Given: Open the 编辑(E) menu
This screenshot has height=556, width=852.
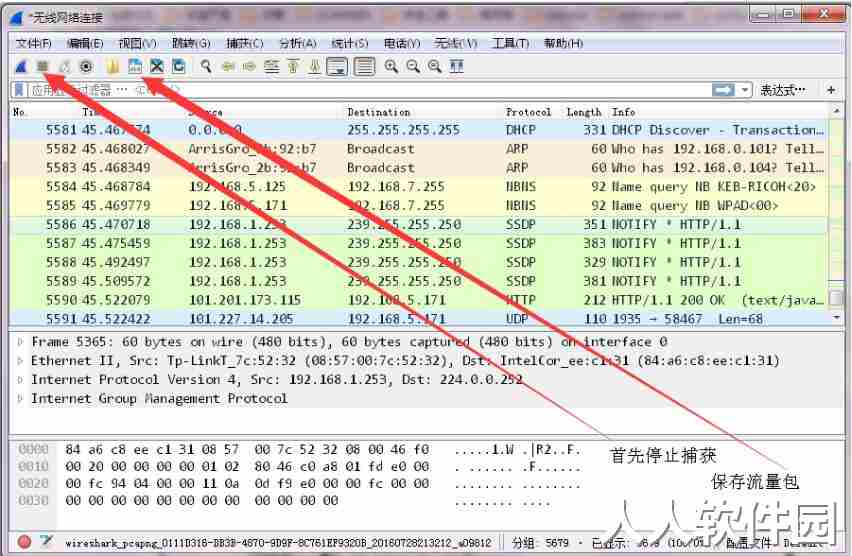Looking at the screenshot, I should pyautogui.click(x=85, y=43).
